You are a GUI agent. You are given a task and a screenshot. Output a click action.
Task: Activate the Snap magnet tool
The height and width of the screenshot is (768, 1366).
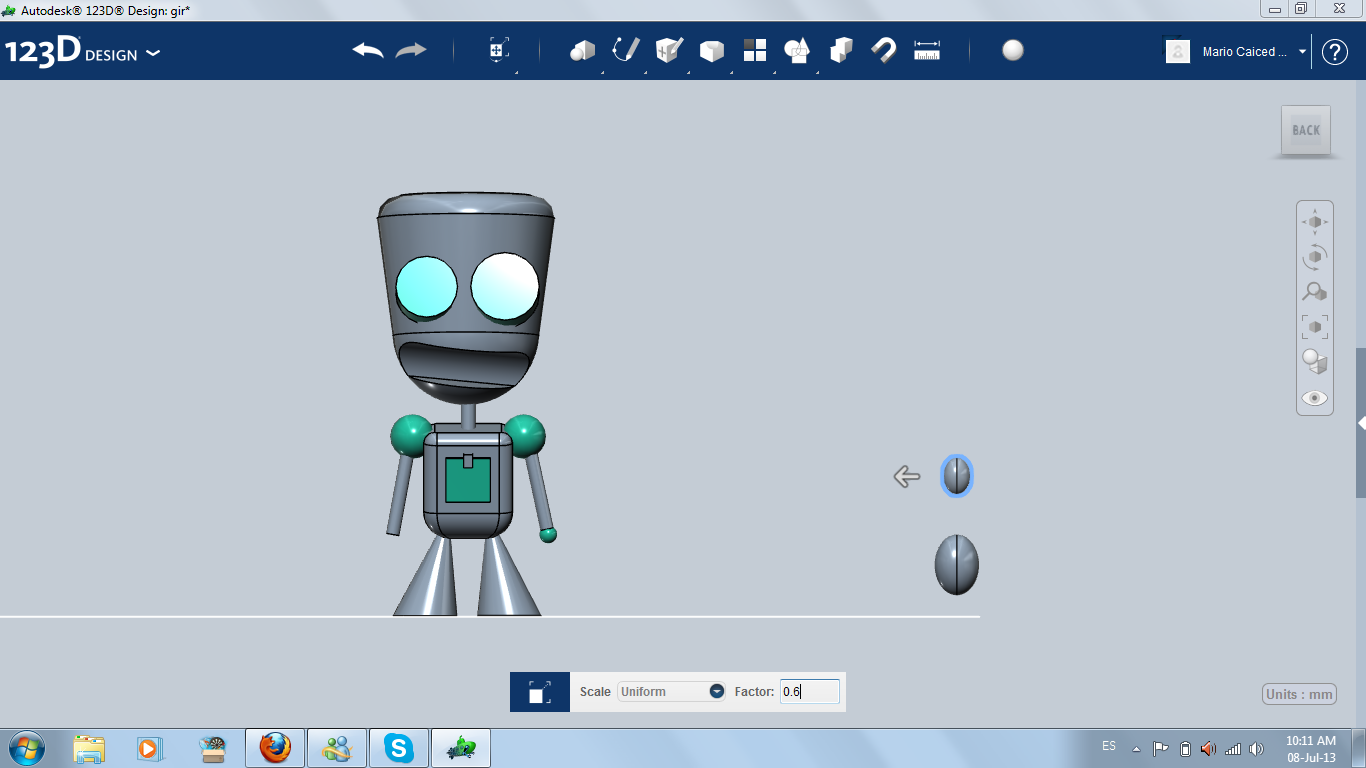pyautogui.click(x=884, y=50)
